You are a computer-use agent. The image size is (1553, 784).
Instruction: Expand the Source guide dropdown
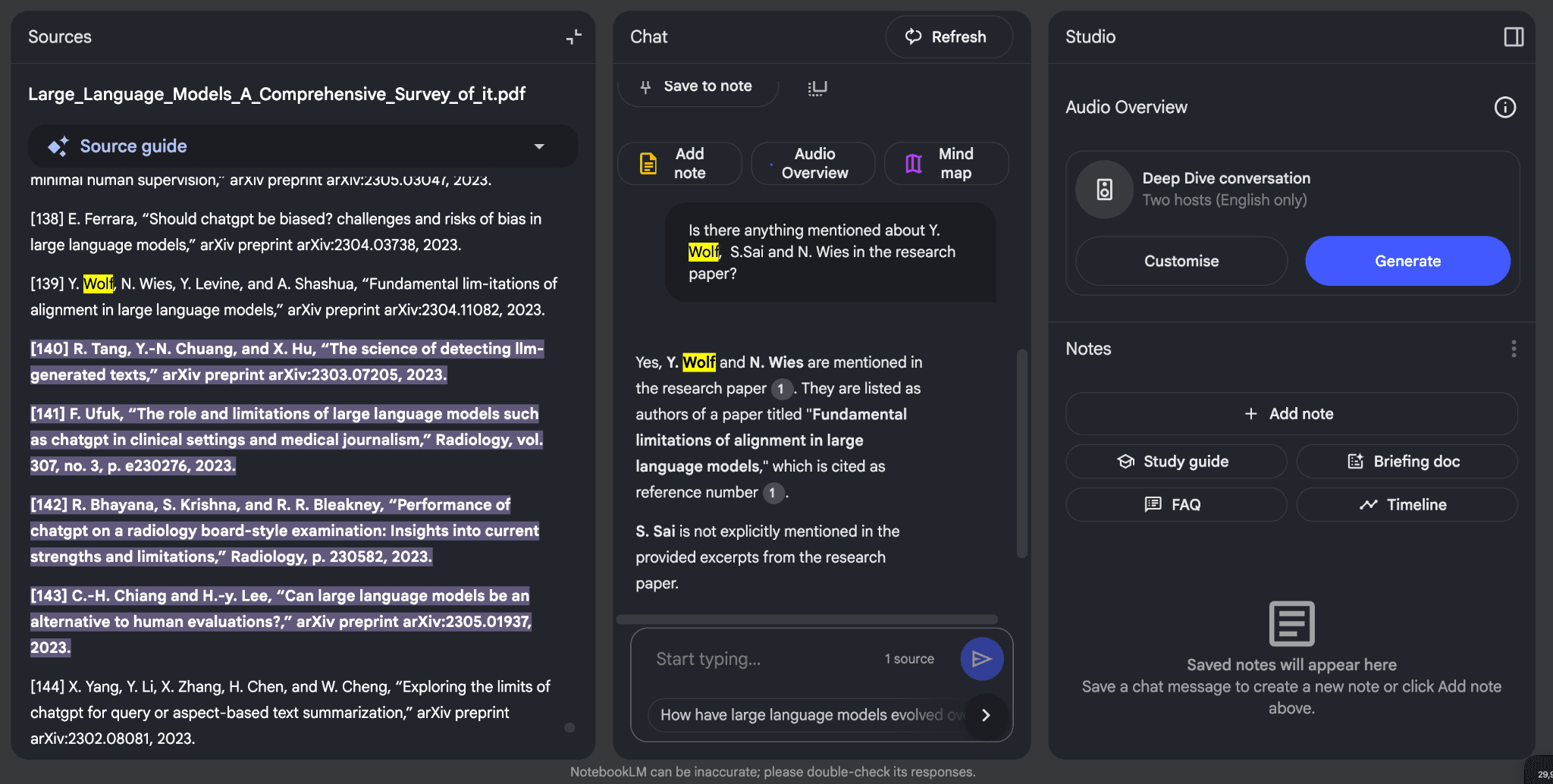[538, 146]
